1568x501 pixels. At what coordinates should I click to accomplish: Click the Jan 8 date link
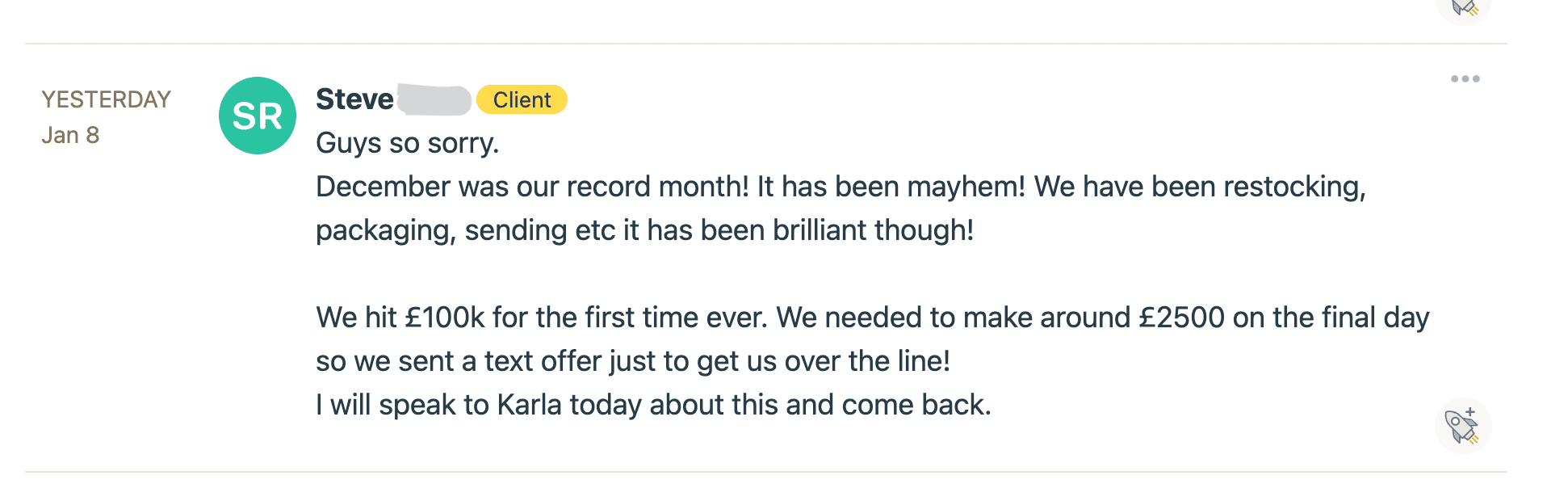pos(70,135)
